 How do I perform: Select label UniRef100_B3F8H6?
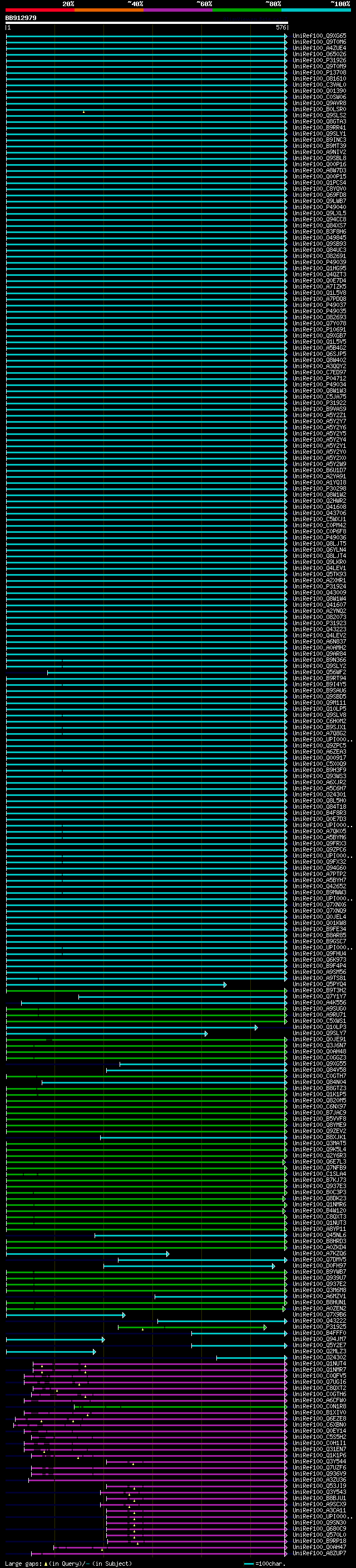click(x=319, y=231)
